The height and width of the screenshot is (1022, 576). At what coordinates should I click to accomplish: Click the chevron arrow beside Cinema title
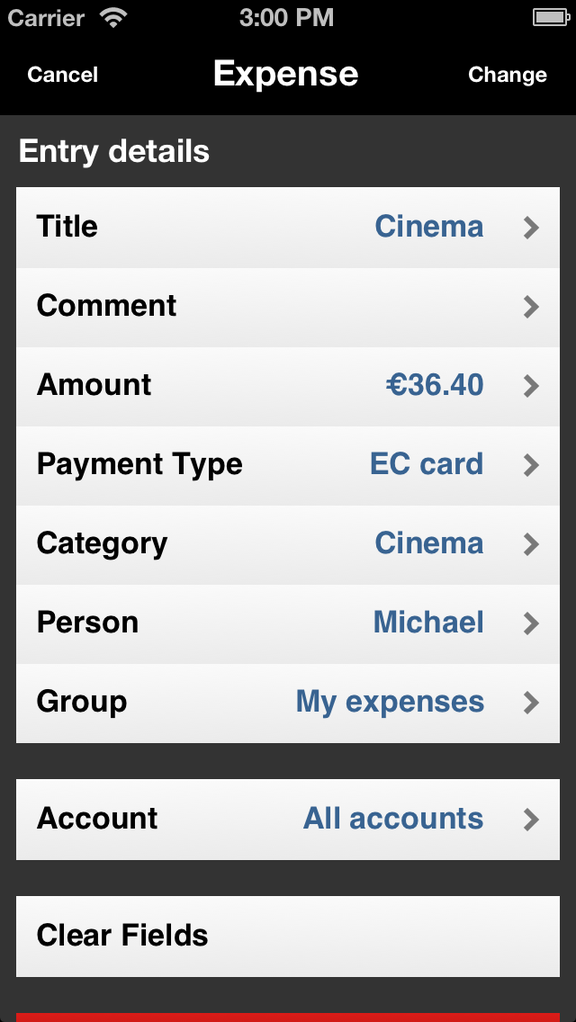click(x=532, y=227)
